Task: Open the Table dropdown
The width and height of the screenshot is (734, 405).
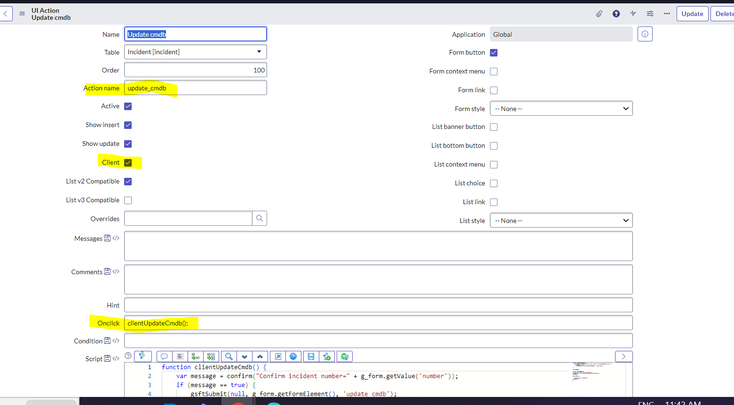Action: click(x=195, y=52)
